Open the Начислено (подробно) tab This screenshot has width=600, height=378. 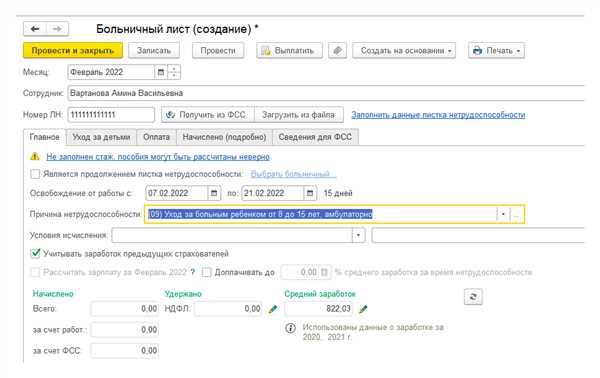pyautogui.click(x=224, y=137)
